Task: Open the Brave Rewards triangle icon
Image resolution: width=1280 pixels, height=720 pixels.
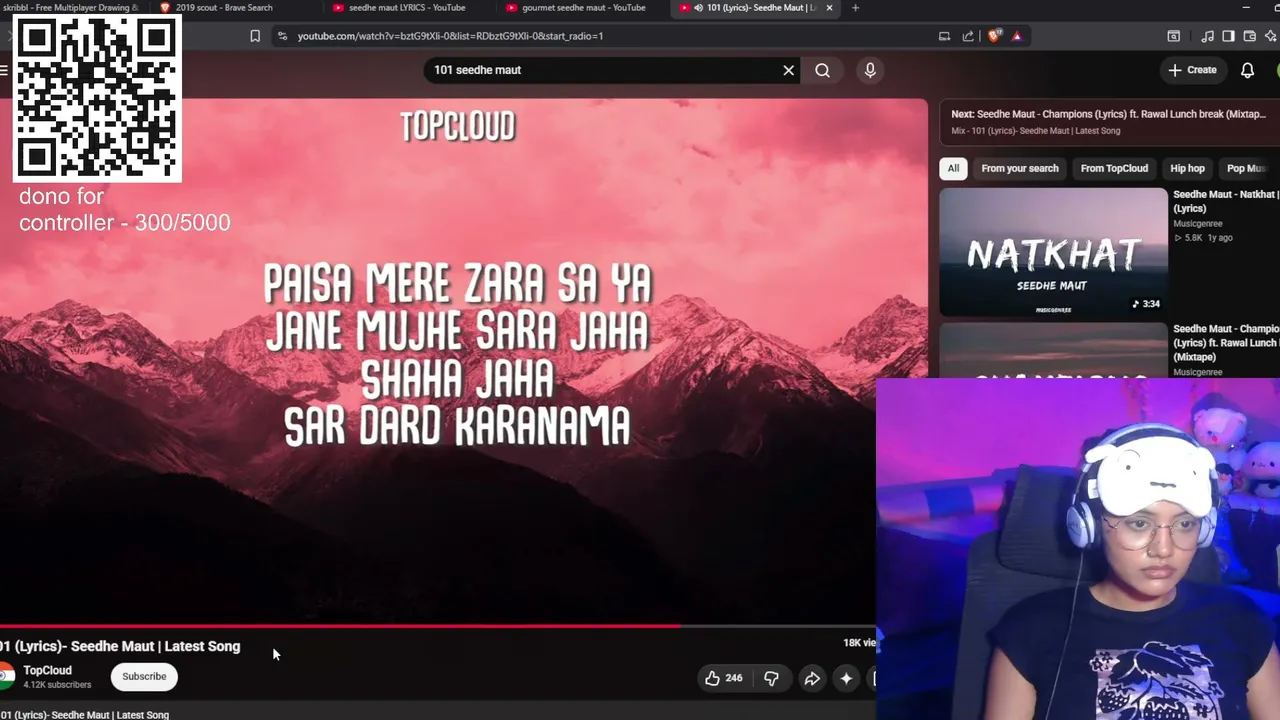Action: coord(1017,36)
